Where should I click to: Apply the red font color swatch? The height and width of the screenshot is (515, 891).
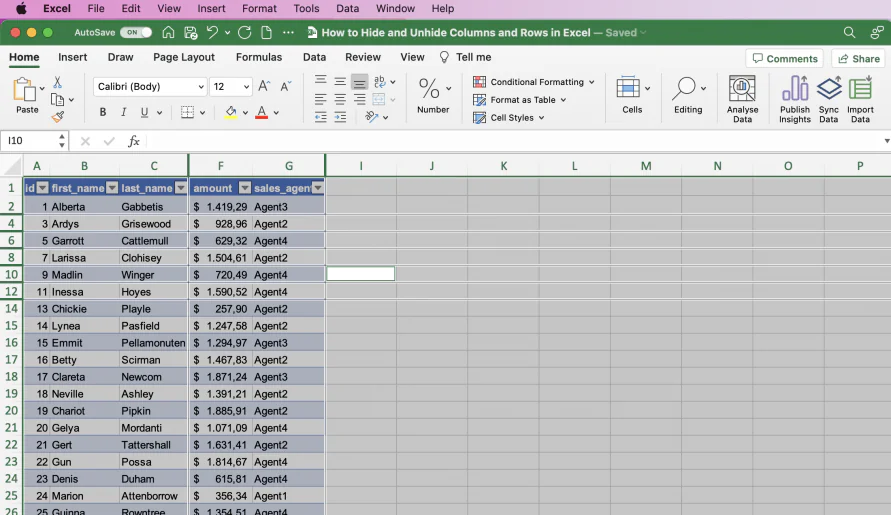tap(261, 113)
